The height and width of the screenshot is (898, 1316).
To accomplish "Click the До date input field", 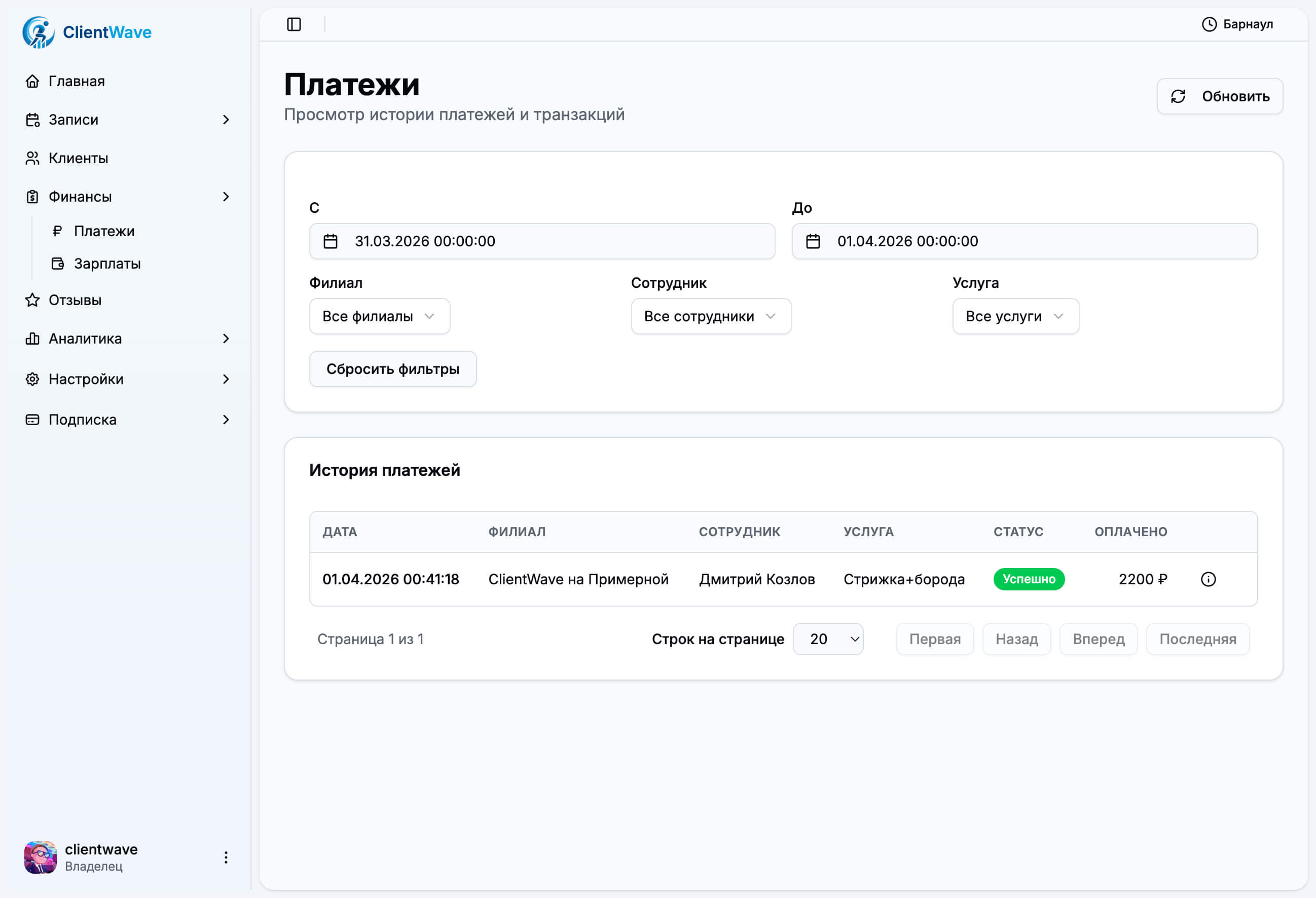I will point(1024,242).
